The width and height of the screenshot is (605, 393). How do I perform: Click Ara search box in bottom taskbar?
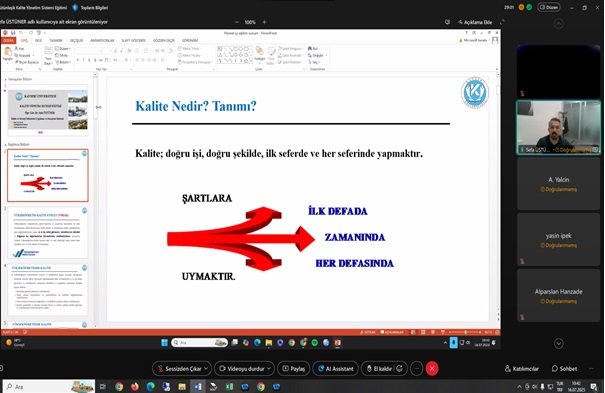click(x=49, y=386)
